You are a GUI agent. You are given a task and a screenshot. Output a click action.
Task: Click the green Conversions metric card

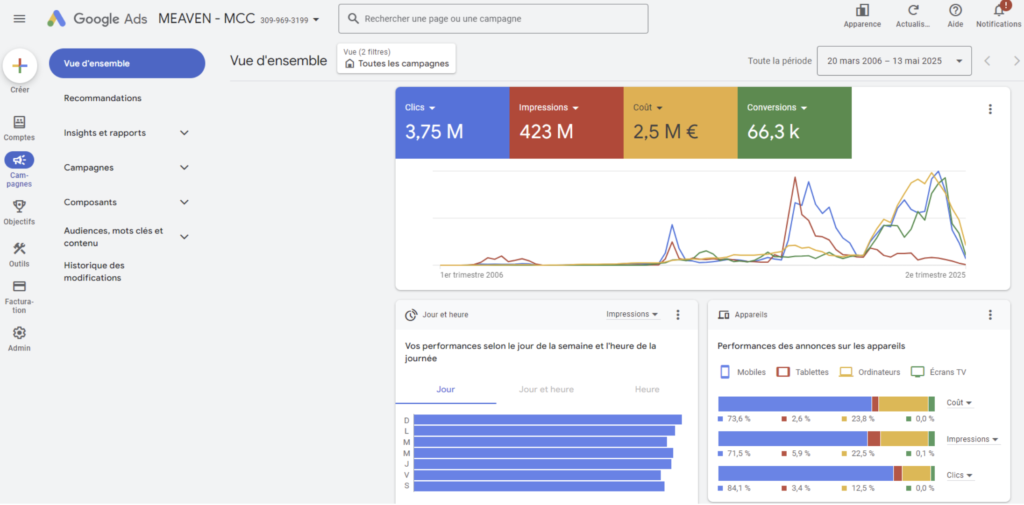point(794,122)
